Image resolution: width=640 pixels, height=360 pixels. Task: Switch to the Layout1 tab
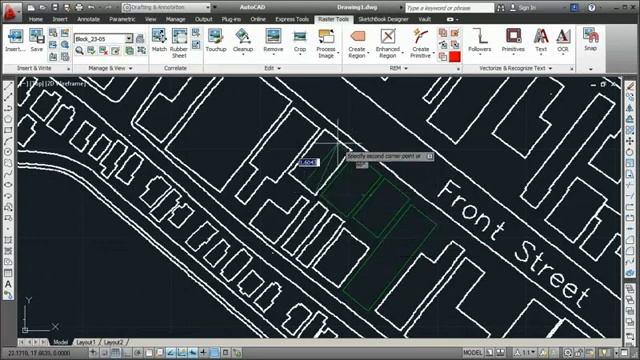coord(86,342)
